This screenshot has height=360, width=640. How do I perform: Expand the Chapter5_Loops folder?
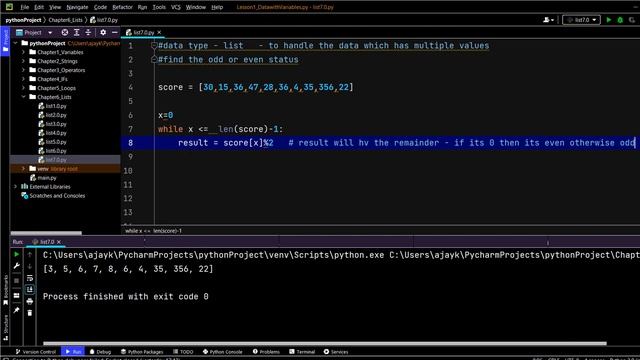[23, 88]
